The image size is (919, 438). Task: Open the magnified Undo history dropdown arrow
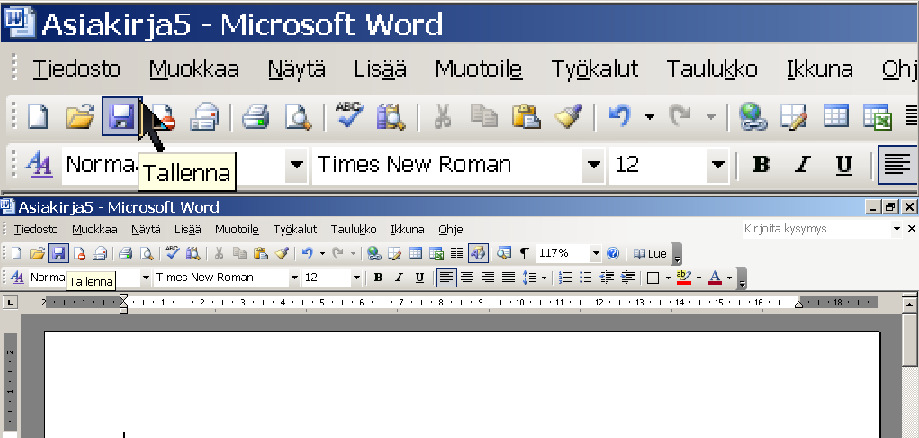[649, 116]
